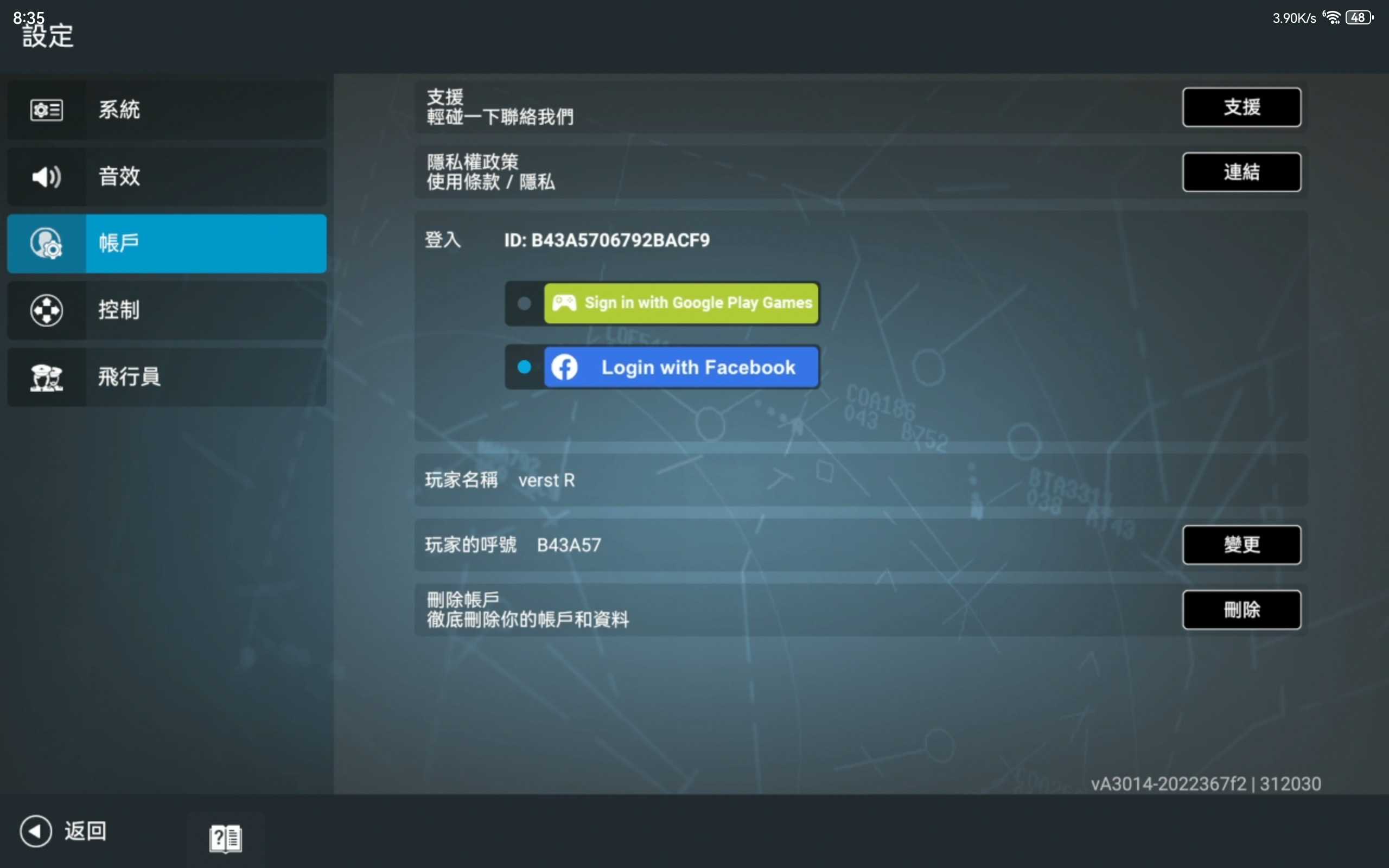Viewport: 1389px width, 868px height.
Task: Toggle the Google Play Games status indicator
Action: click(524, 303)
